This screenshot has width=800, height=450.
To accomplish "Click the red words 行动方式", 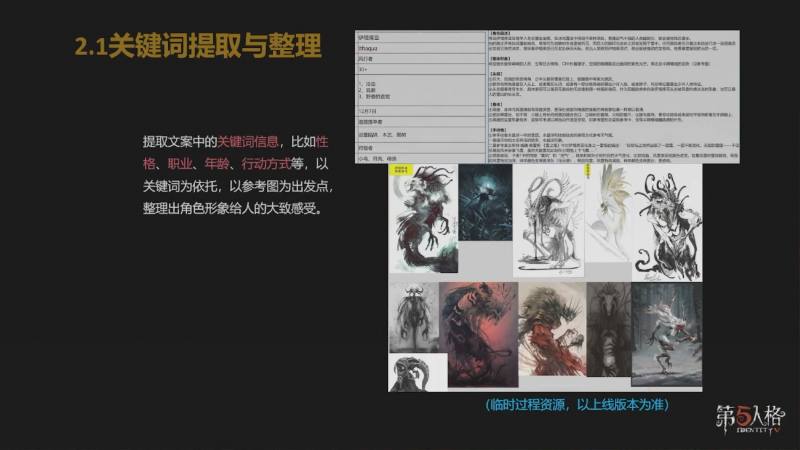I will pos(266,164).
